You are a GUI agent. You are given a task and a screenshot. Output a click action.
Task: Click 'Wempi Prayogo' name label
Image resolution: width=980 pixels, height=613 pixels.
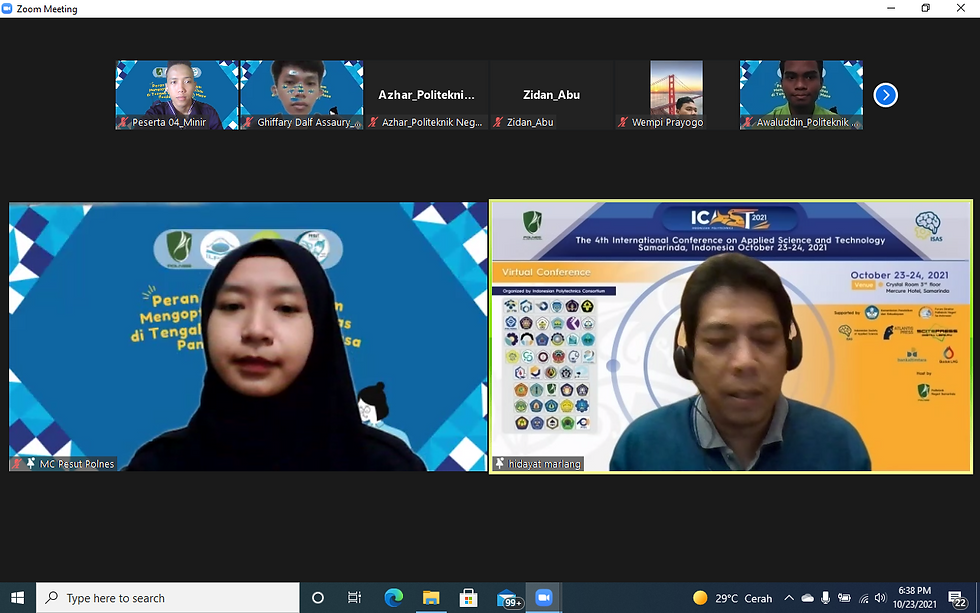(667, 122)
